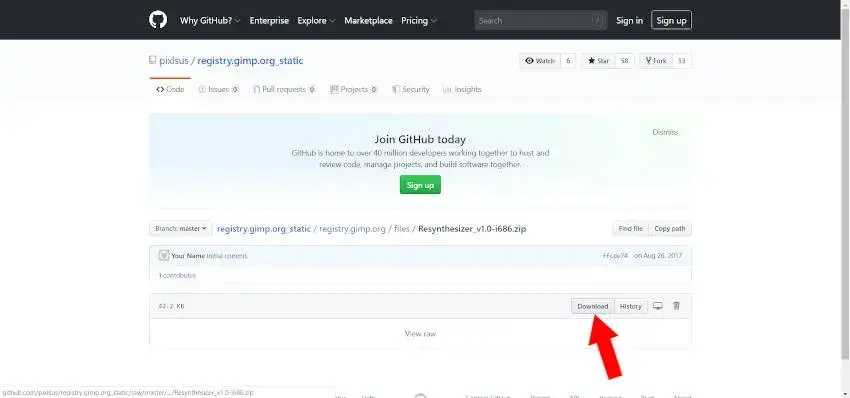Open the Your Name author link
The width and height of the screenshot is (850, 398).
click(188, 256)
